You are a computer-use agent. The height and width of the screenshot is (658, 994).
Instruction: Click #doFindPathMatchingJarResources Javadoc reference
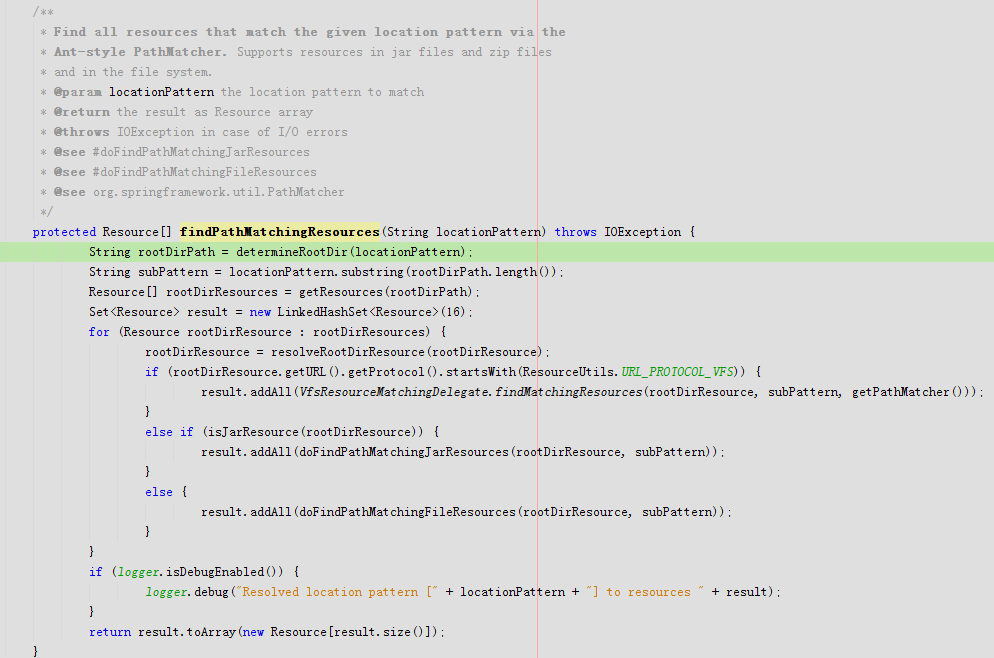tap(201, 152)
